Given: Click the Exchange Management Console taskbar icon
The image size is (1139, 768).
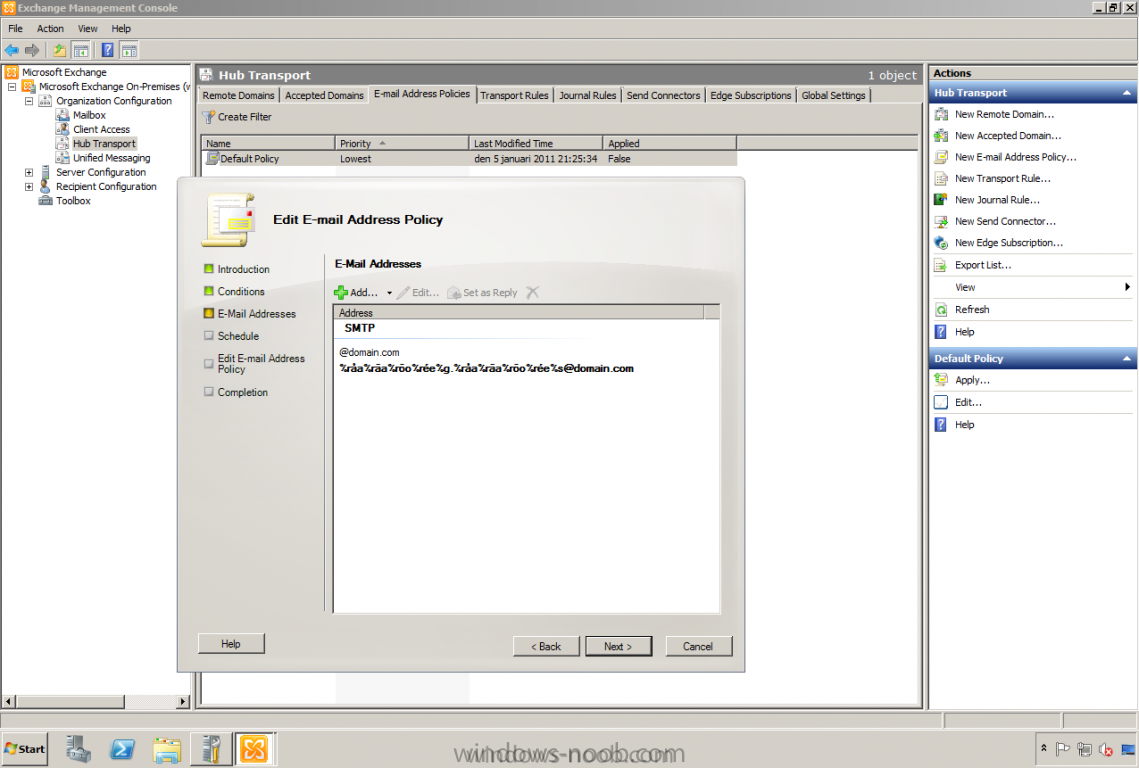Looking at the screenshot, I should pyautogui.click(x=254, y=749).
